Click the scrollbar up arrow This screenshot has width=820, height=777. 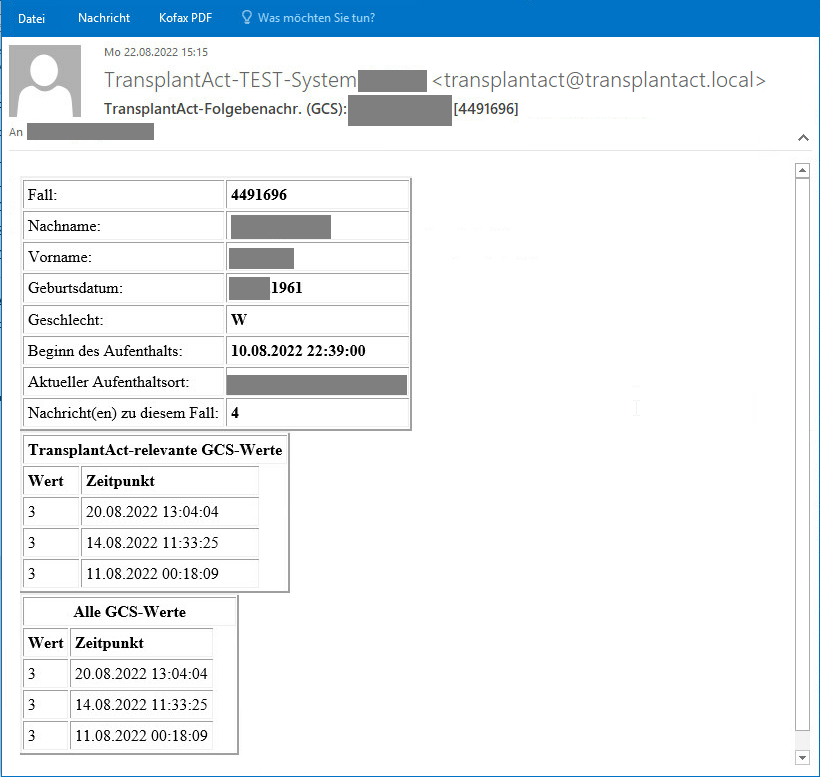coord(801,171)
